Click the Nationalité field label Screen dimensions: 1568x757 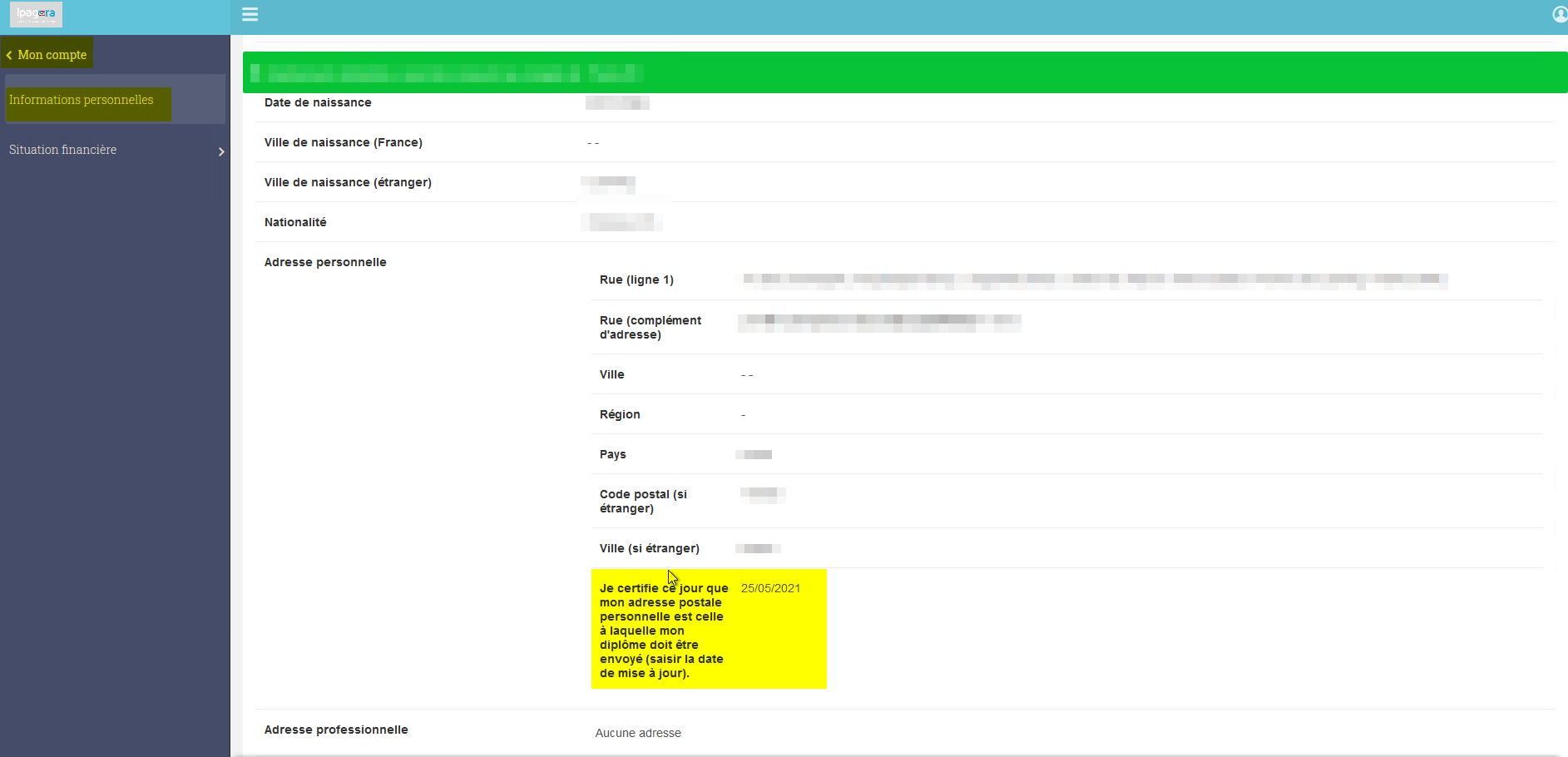(x=295, y=222)
